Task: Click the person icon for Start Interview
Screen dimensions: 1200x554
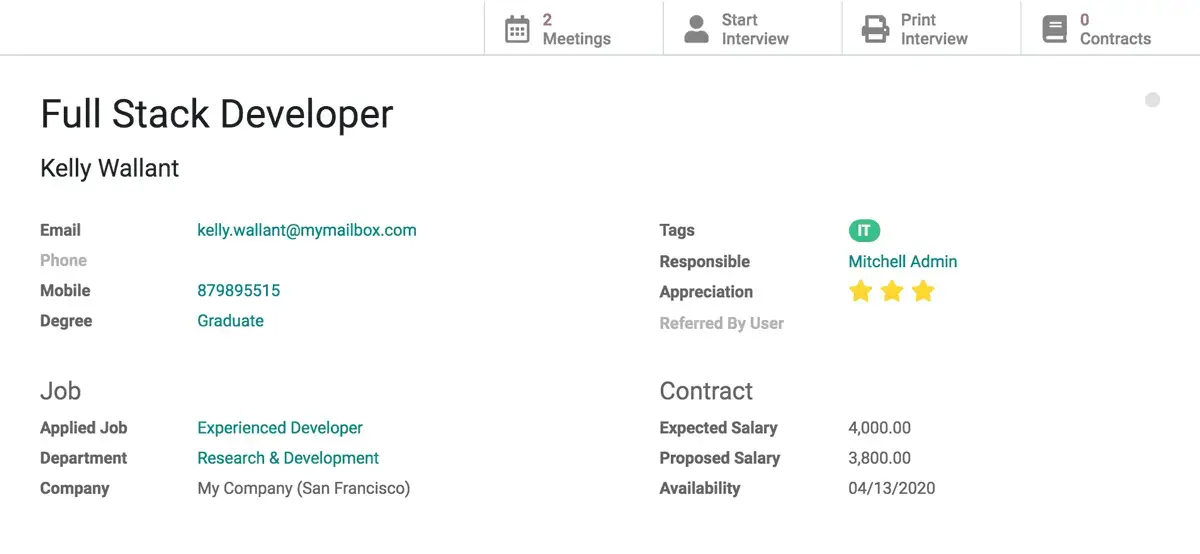Action: [x=696, y=29]
